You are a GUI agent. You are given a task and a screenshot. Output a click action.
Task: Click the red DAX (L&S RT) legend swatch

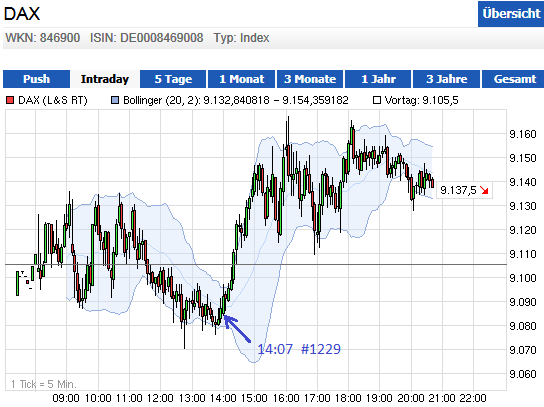coord(10,101)
